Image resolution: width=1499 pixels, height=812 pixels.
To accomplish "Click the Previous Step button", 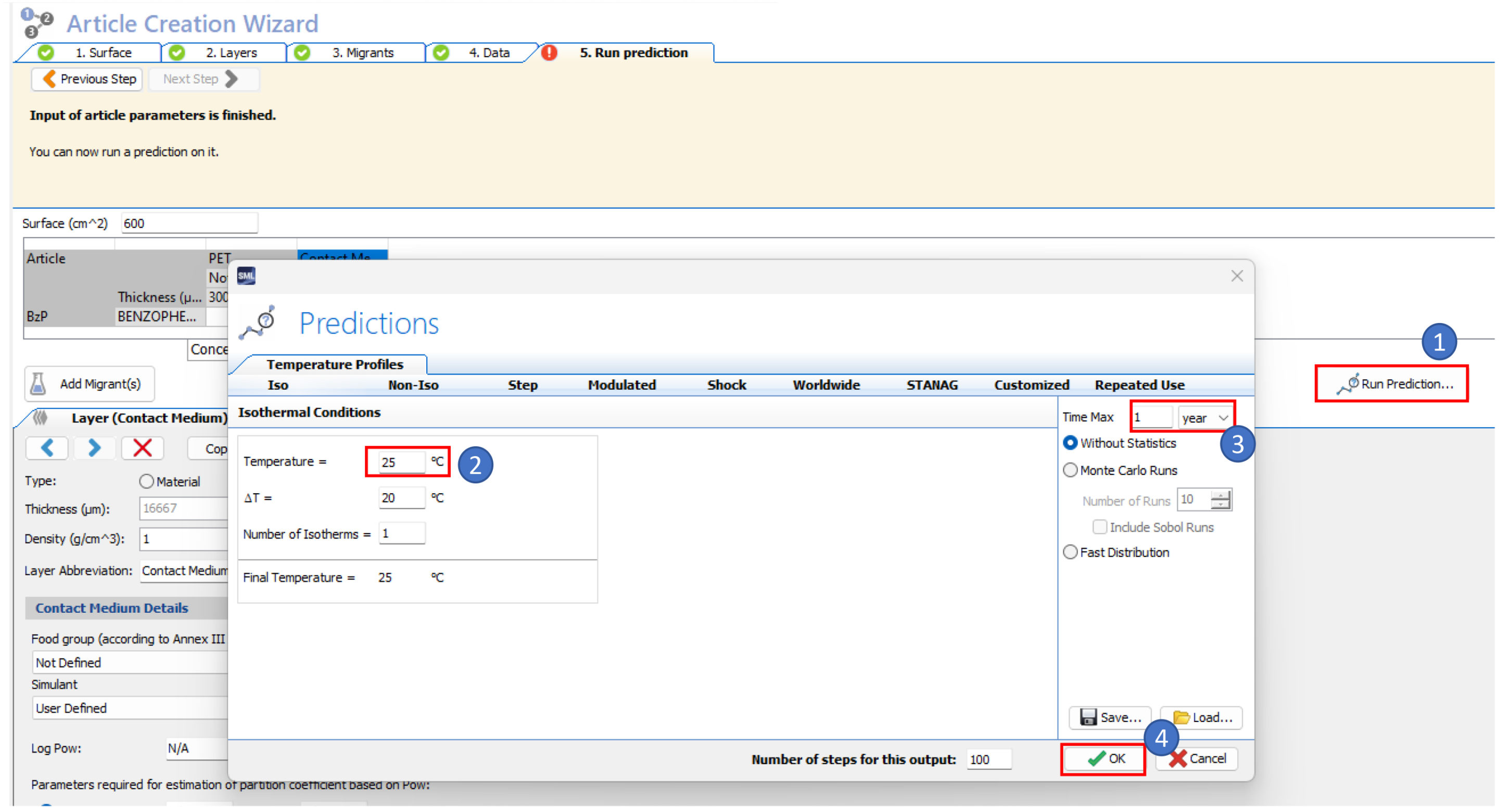I will tap(88, 79).
